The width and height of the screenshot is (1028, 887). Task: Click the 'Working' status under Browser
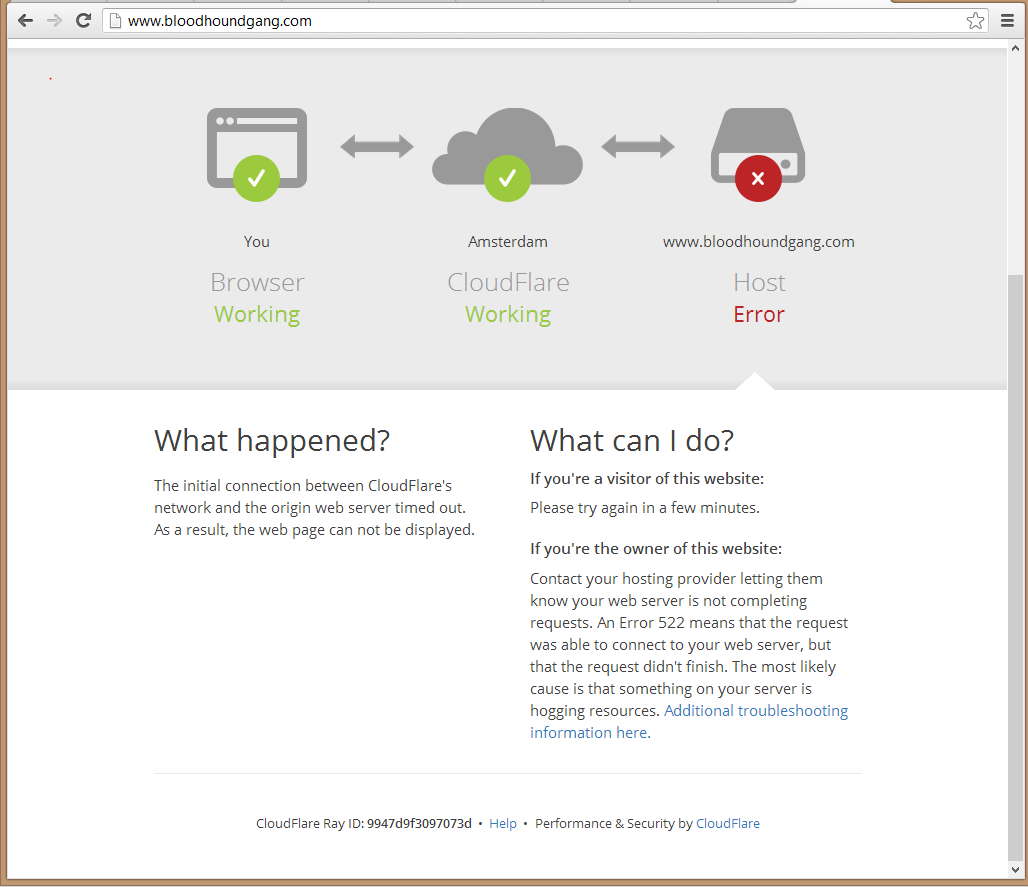point(257,315)
